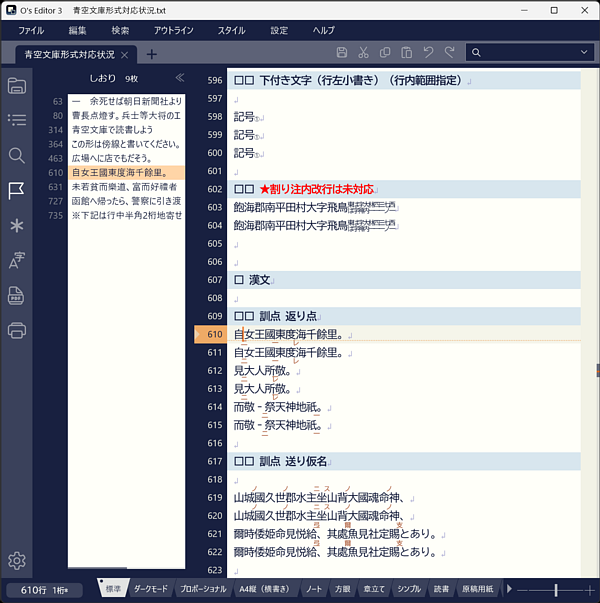Viewport: 600px width, 603px height.
Task: Switch to 原稿用紙 style tab
Action: point(477,589)
